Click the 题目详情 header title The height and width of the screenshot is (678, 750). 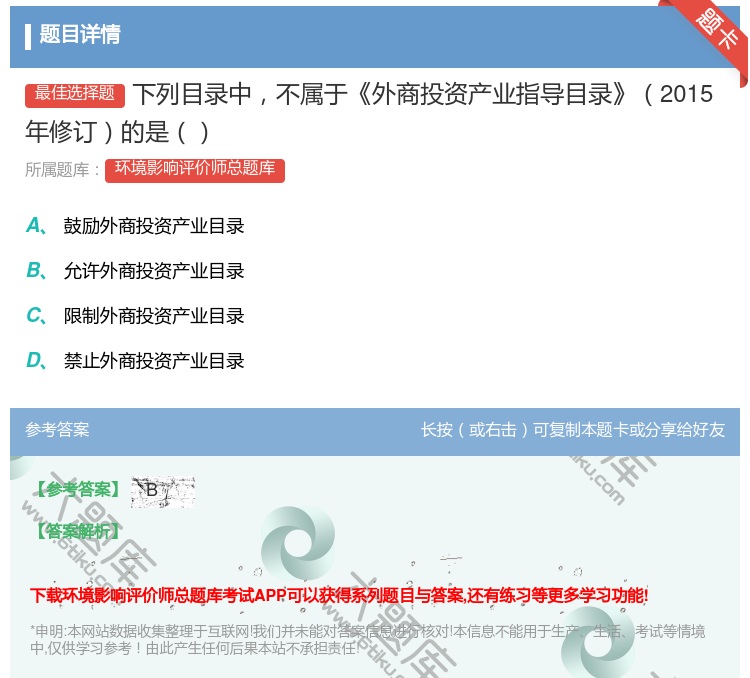pos(80,34)
